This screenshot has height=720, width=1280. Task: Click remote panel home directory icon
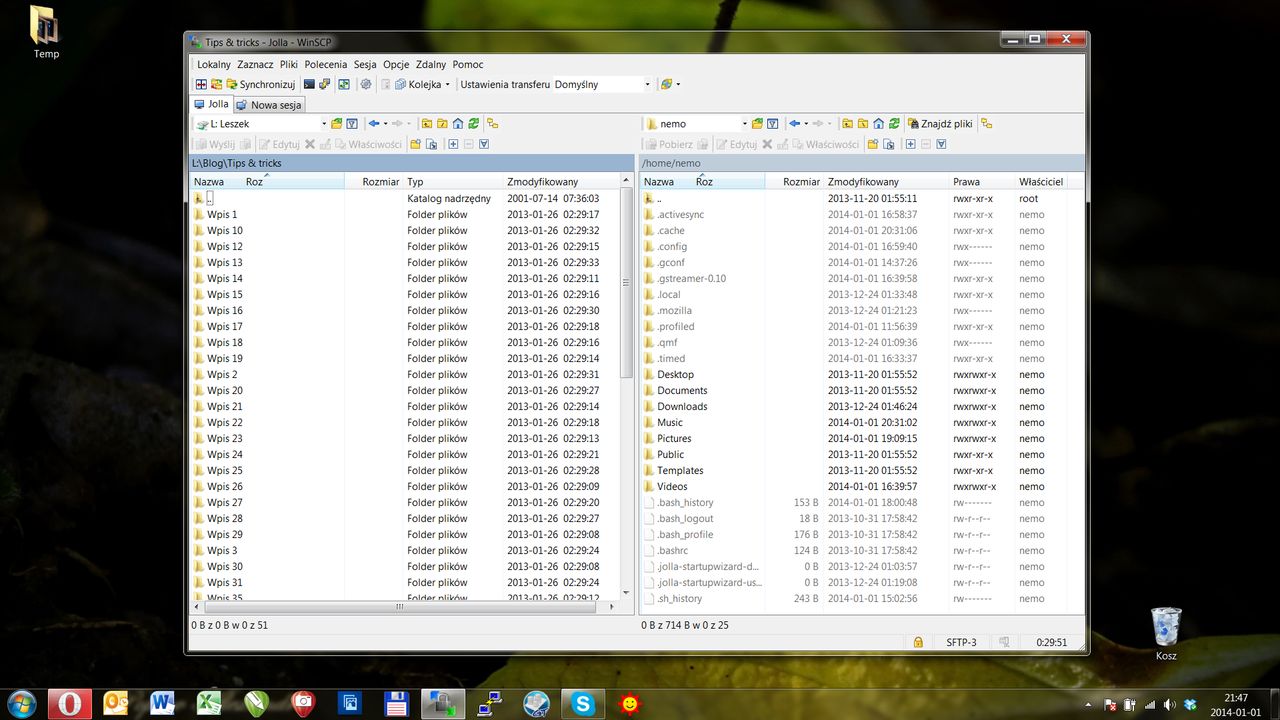(878, 124)
